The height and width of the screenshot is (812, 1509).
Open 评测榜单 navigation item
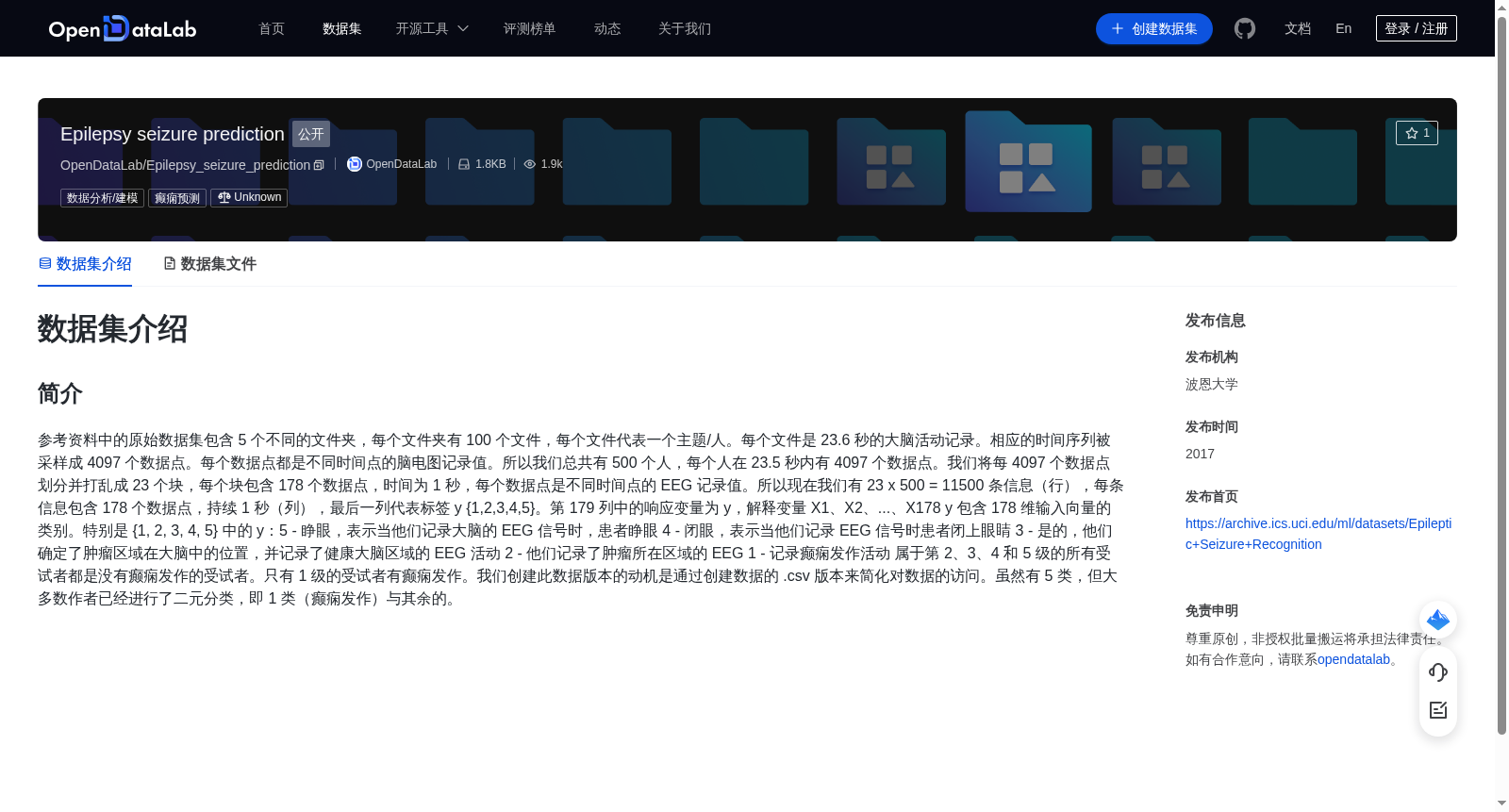529,28
